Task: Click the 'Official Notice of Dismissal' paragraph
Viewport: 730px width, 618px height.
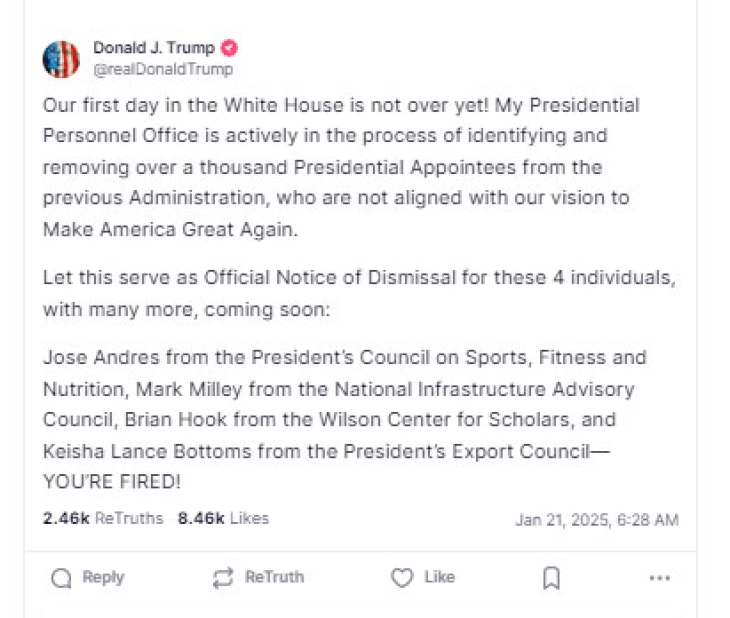Action: pos(359,293)
